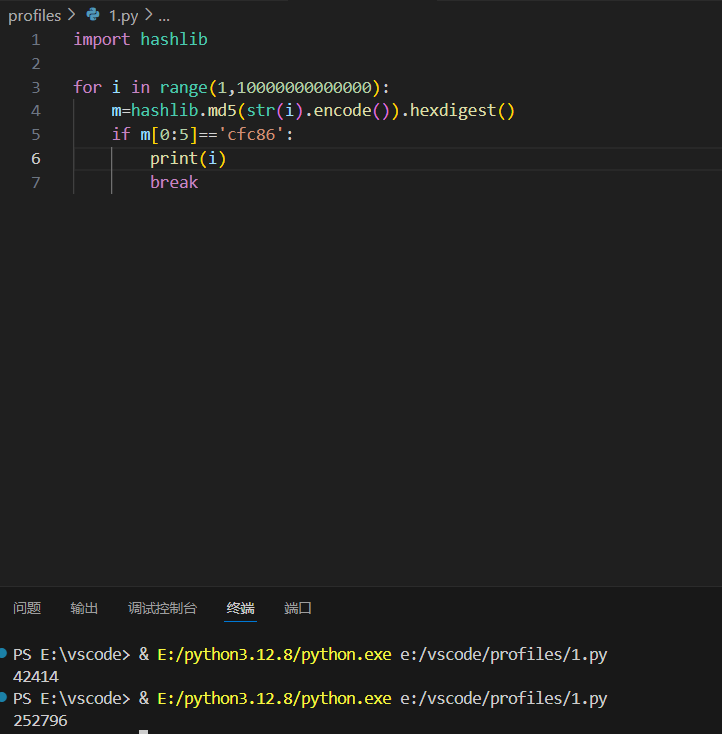Image resolution: width=722 pixels, height=734 pixels.
Task: Switch to the 问题 (Problems) tab
Action: [x=27, y=608]
